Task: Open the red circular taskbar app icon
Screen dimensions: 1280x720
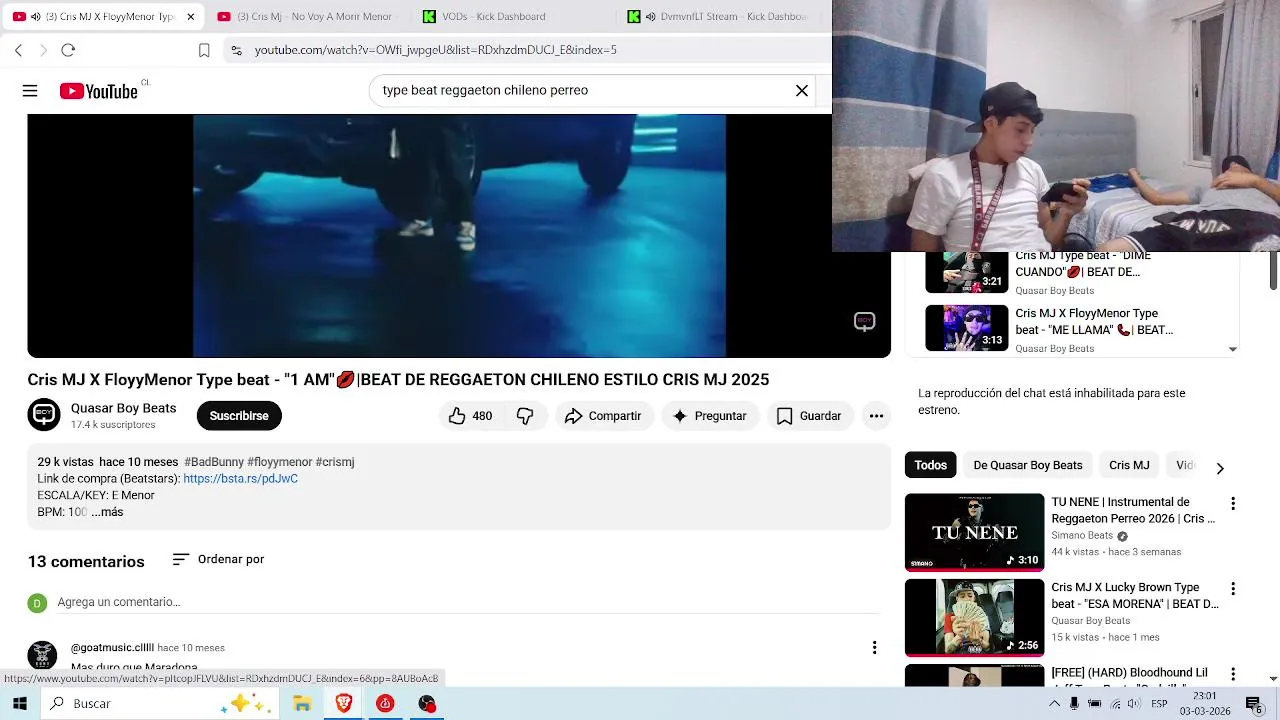Action: point(385,704)
